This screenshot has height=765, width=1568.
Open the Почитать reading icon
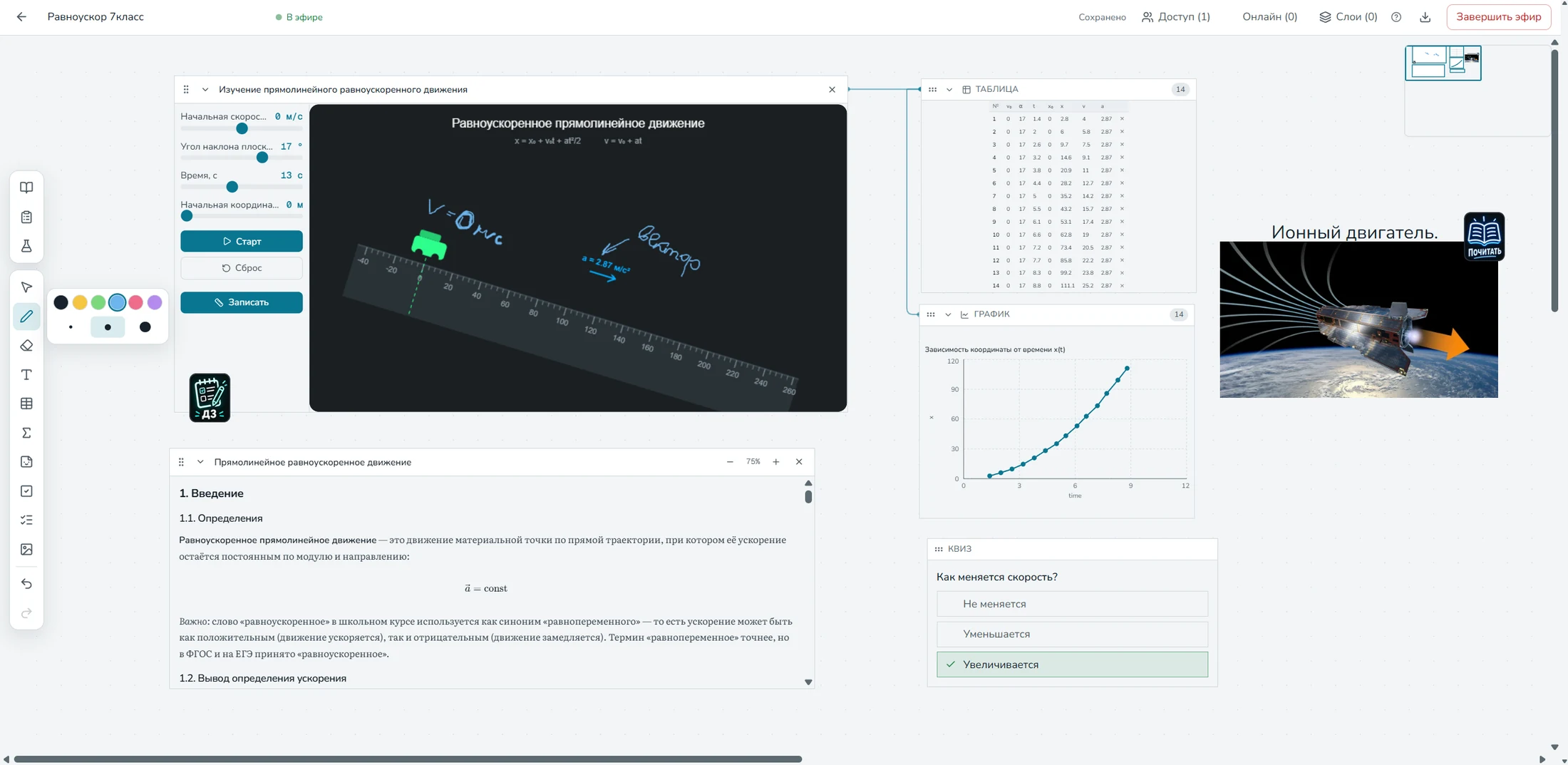point(1484,237)
